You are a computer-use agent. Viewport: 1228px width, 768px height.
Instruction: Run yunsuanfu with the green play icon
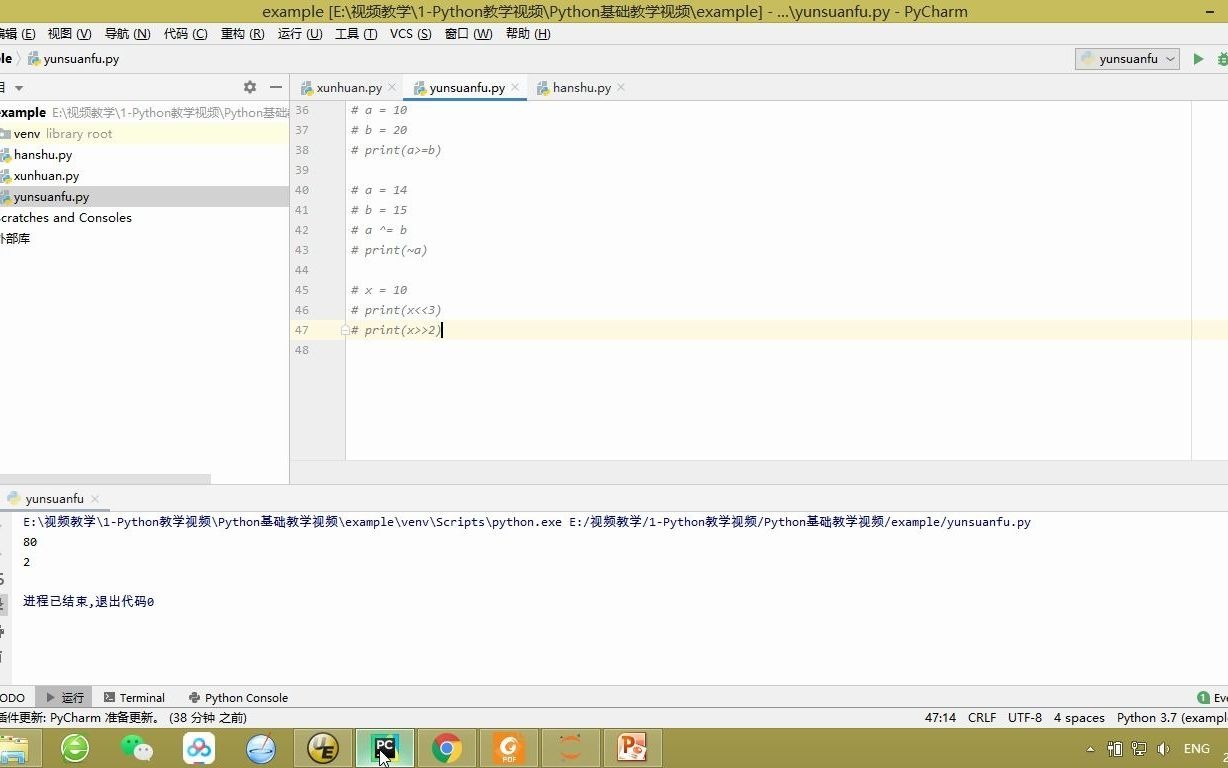tap(1199, 59)
